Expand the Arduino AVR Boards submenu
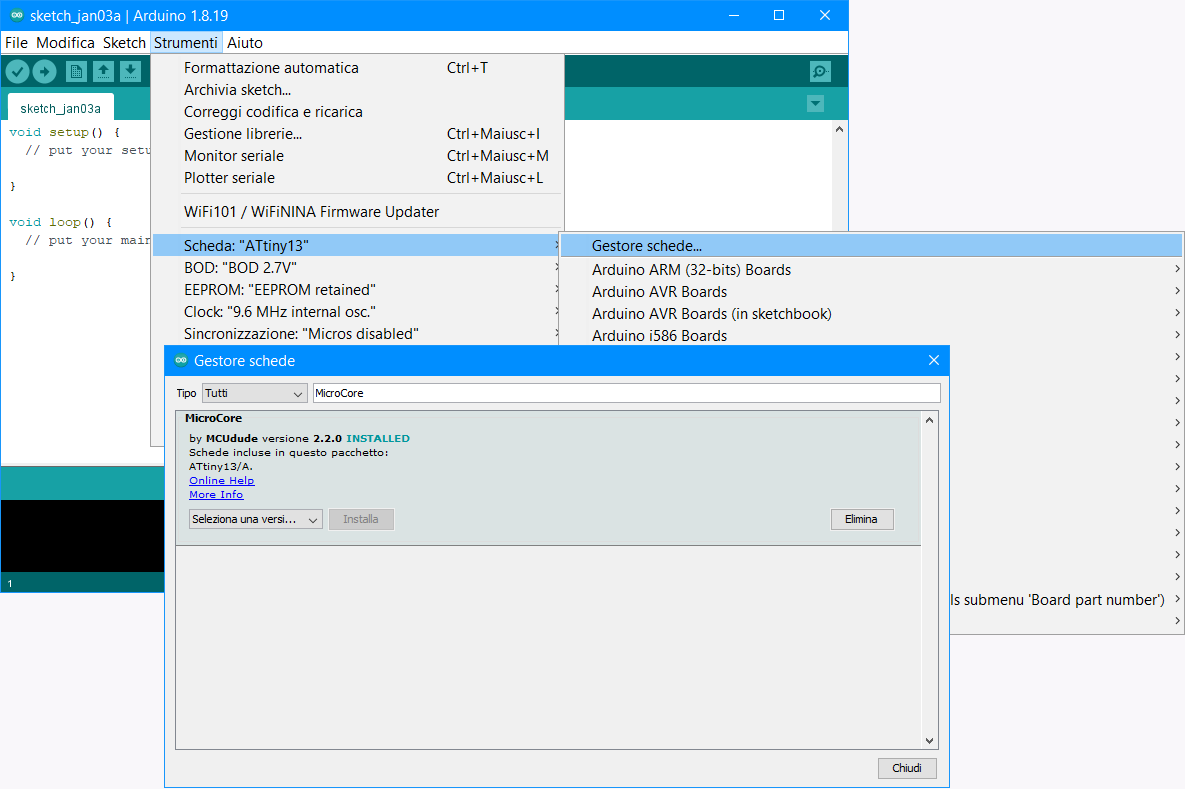Screen dimensions: 1185x789 click(x=660, y=292)
